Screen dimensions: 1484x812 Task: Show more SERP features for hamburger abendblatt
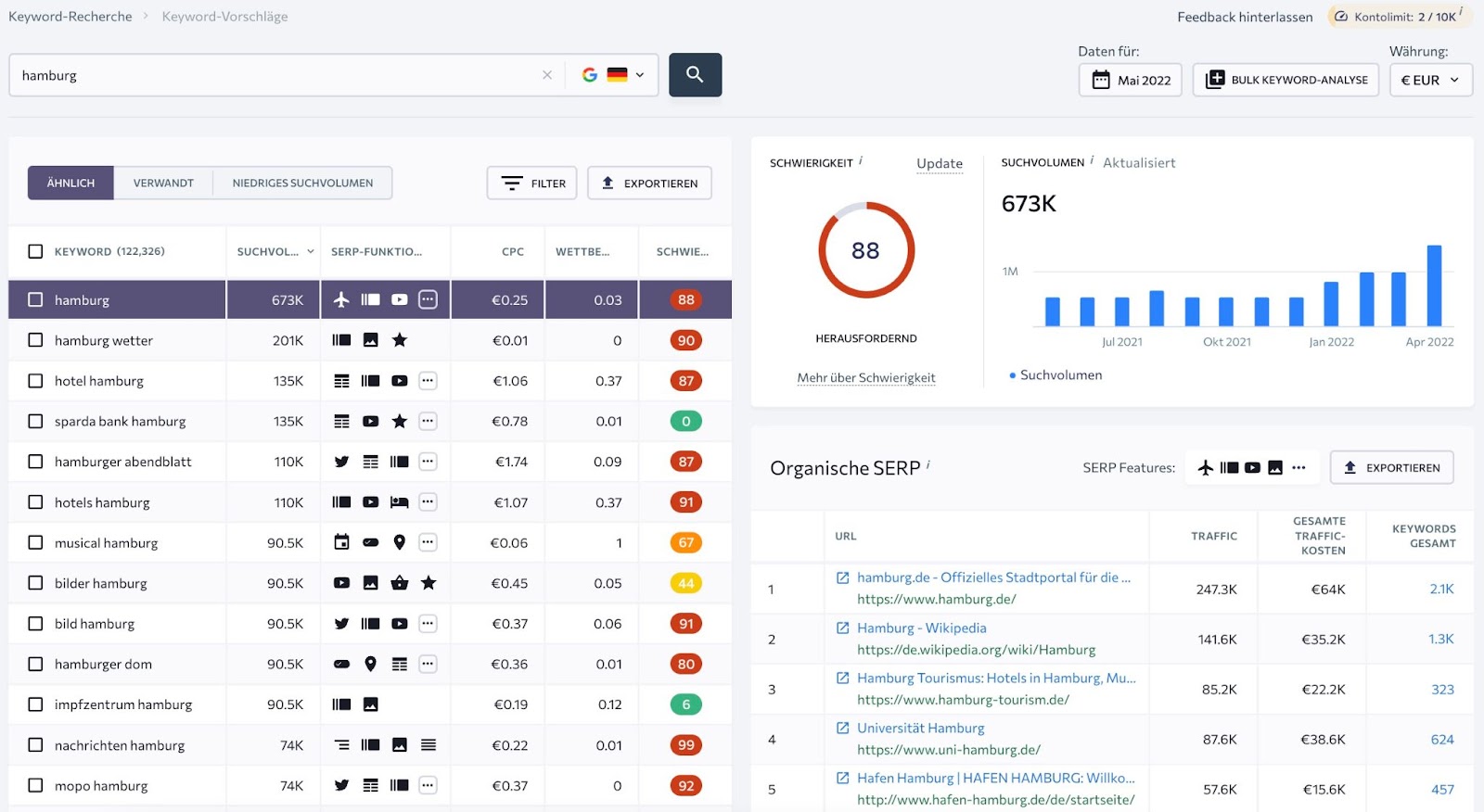[428, 462]
